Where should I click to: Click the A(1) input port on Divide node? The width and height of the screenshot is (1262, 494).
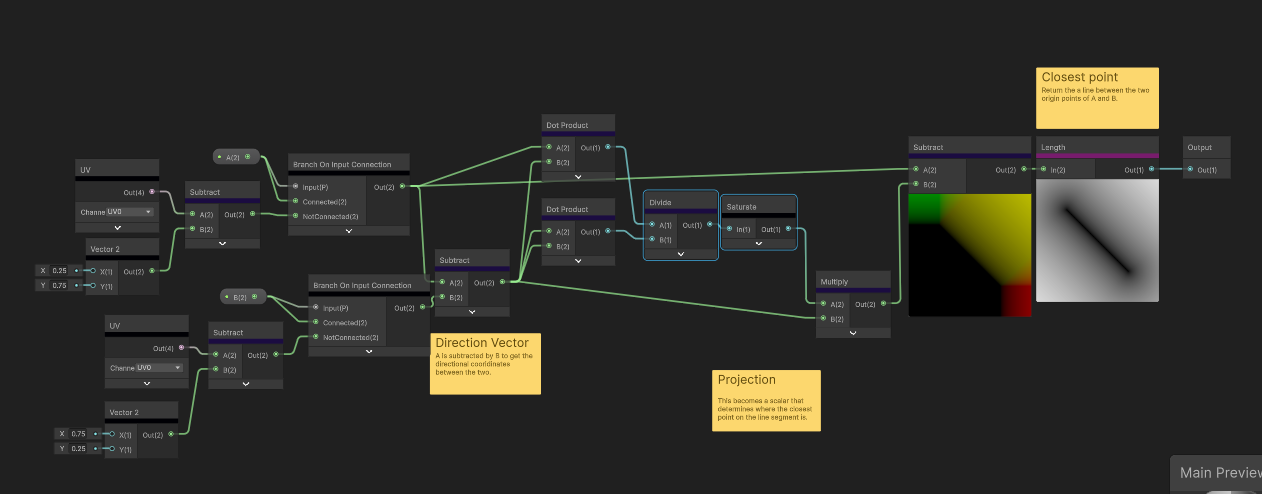pos(652,225)
